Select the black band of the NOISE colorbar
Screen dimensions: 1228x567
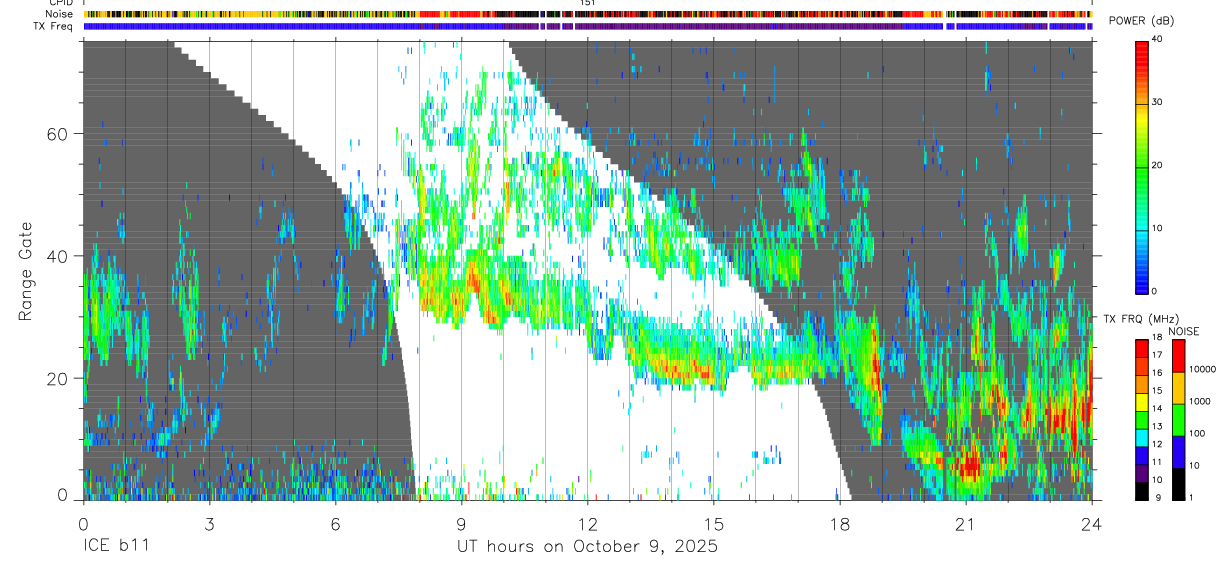1178,482
